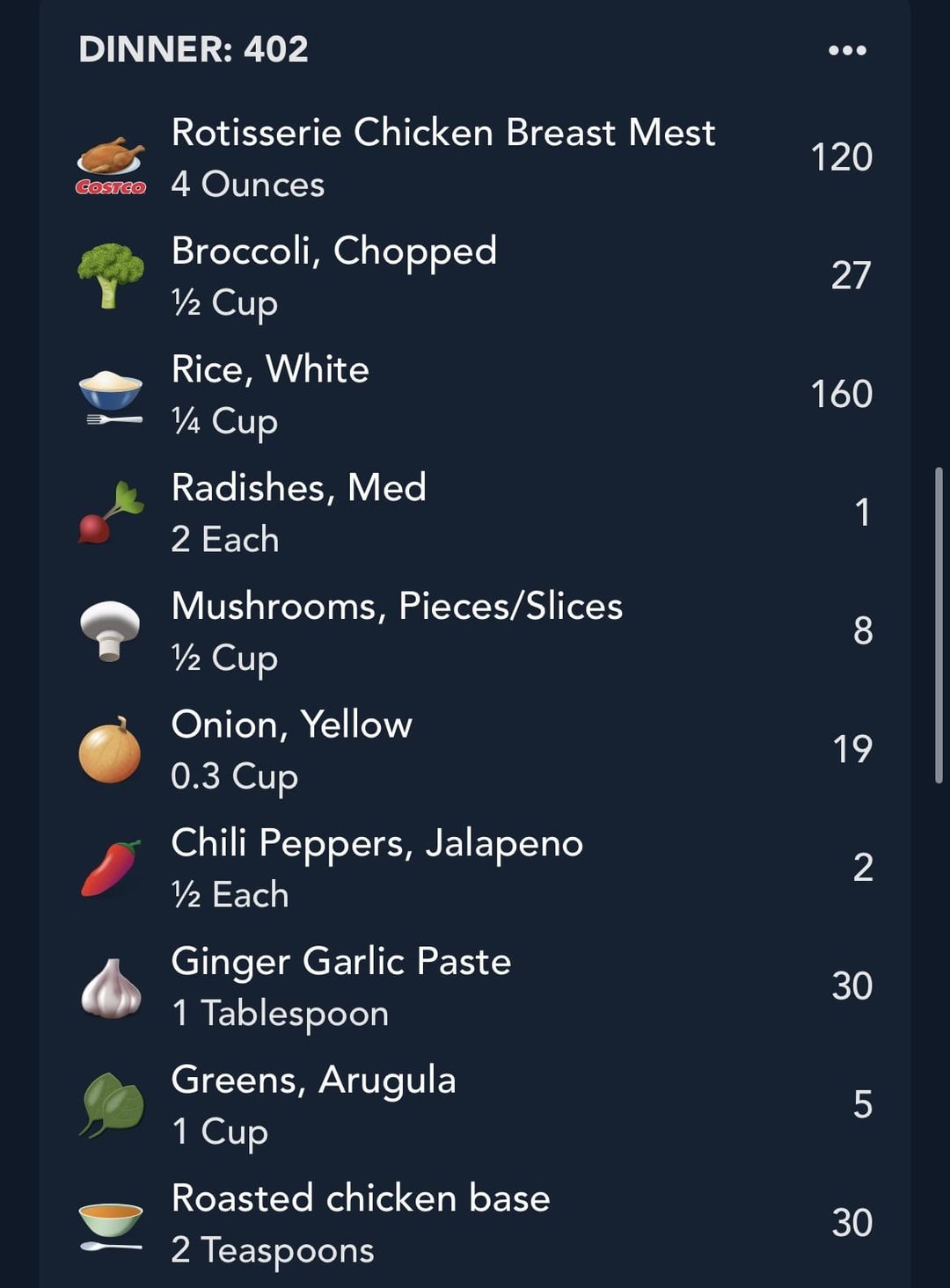950x1288 pixels.
Task: Tap the roasted chicken base soup icon
Action: [x=111, y=1225]
